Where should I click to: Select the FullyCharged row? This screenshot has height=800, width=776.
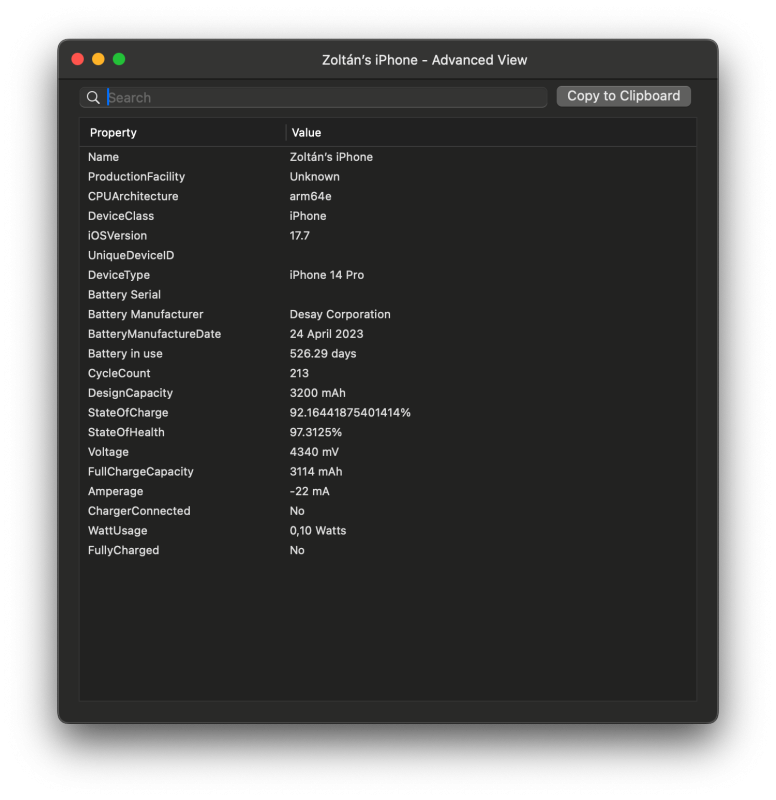pyautogui.click(x=388, y=550)
